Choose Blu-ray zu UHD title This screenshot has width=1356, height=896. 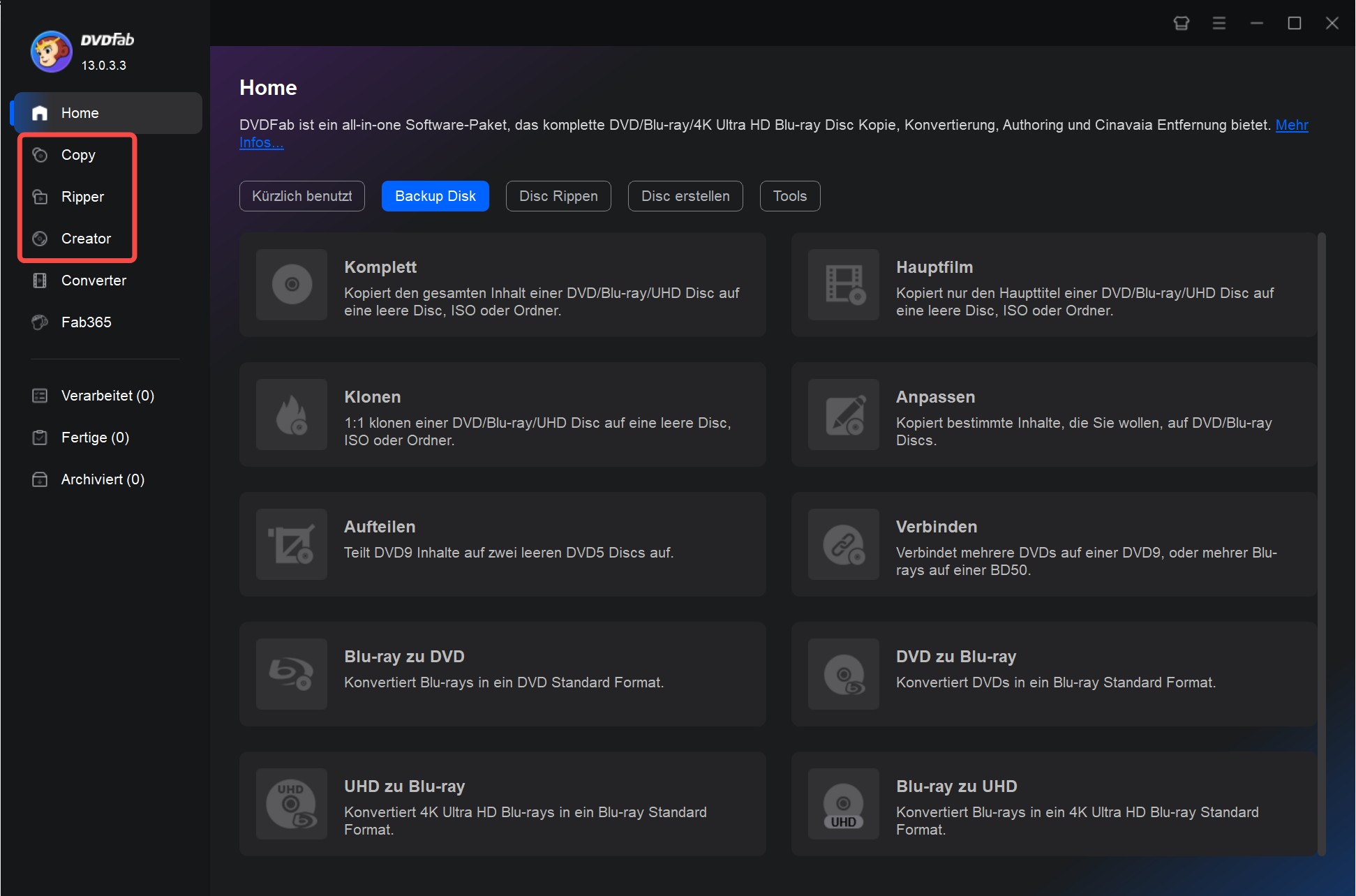(957, 786)
